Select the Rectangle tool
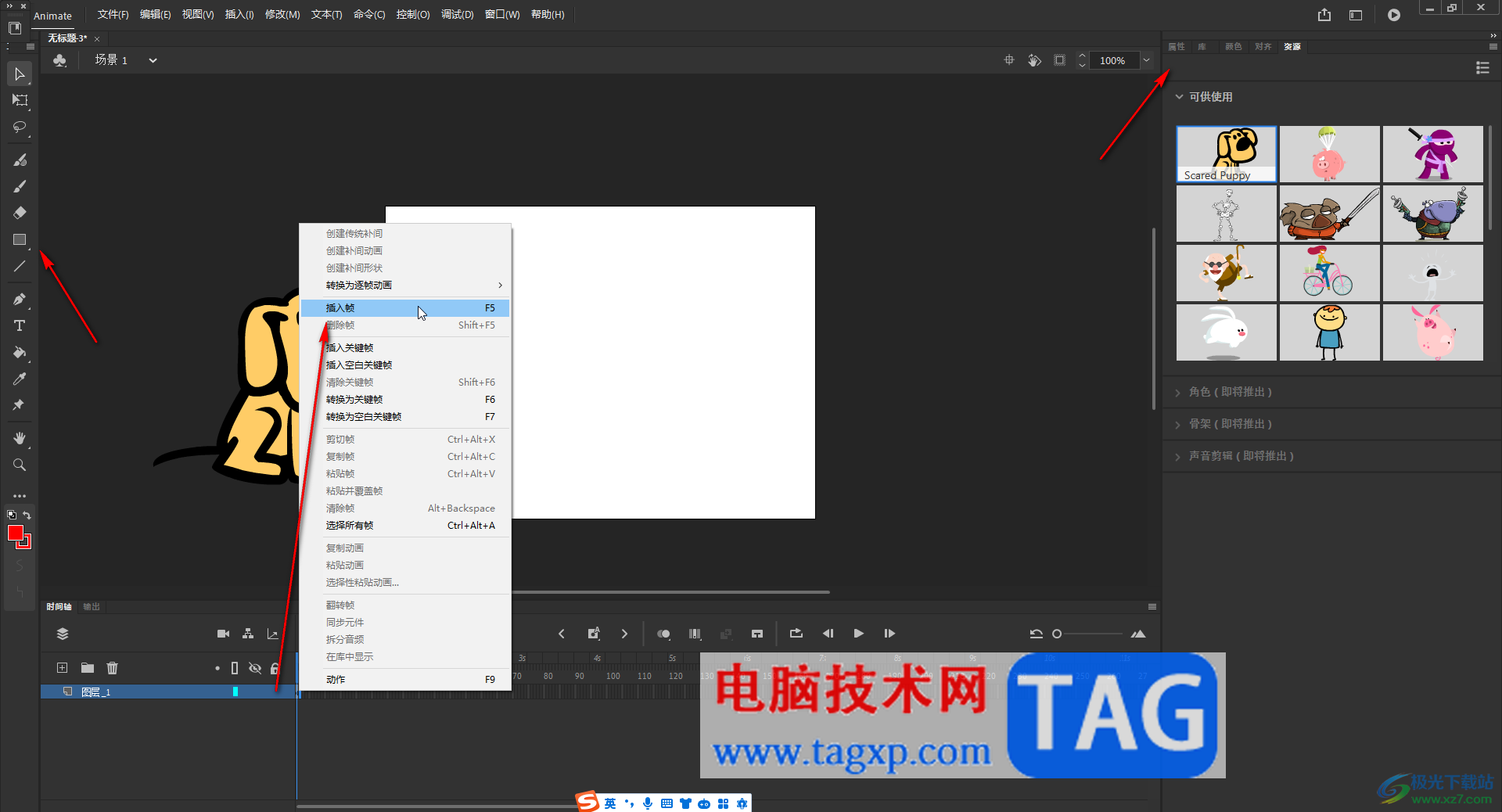The width and height of the screenshot is (1502, 812). pos(20,239)
